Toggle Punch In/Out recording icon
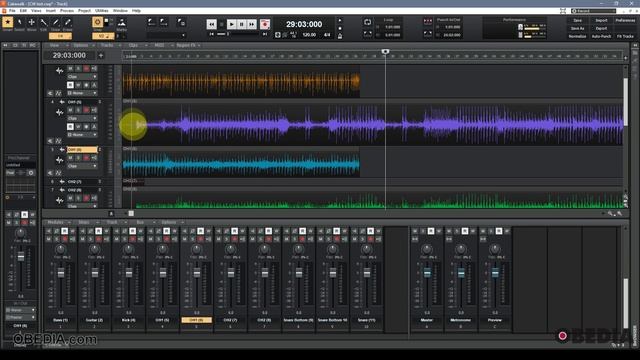The height and width of the screenshot is (360, 640). coord(428,22)
